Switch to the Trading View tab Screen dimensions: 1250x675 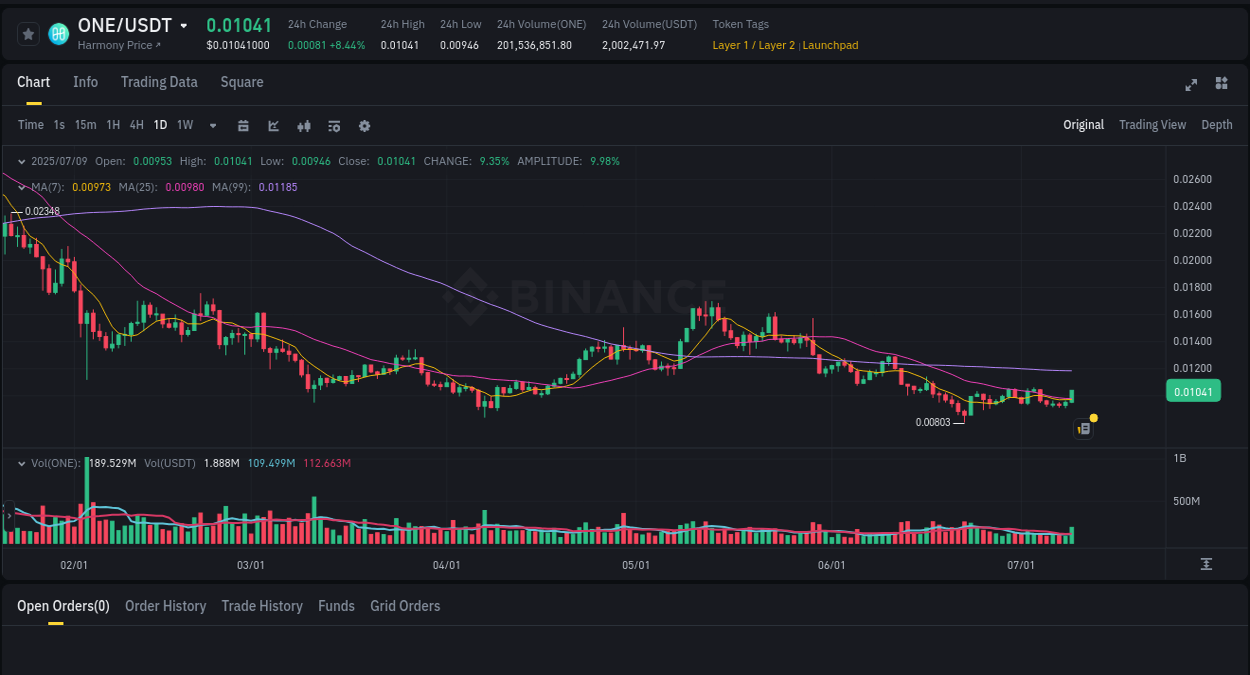(x=1152, y=125)
